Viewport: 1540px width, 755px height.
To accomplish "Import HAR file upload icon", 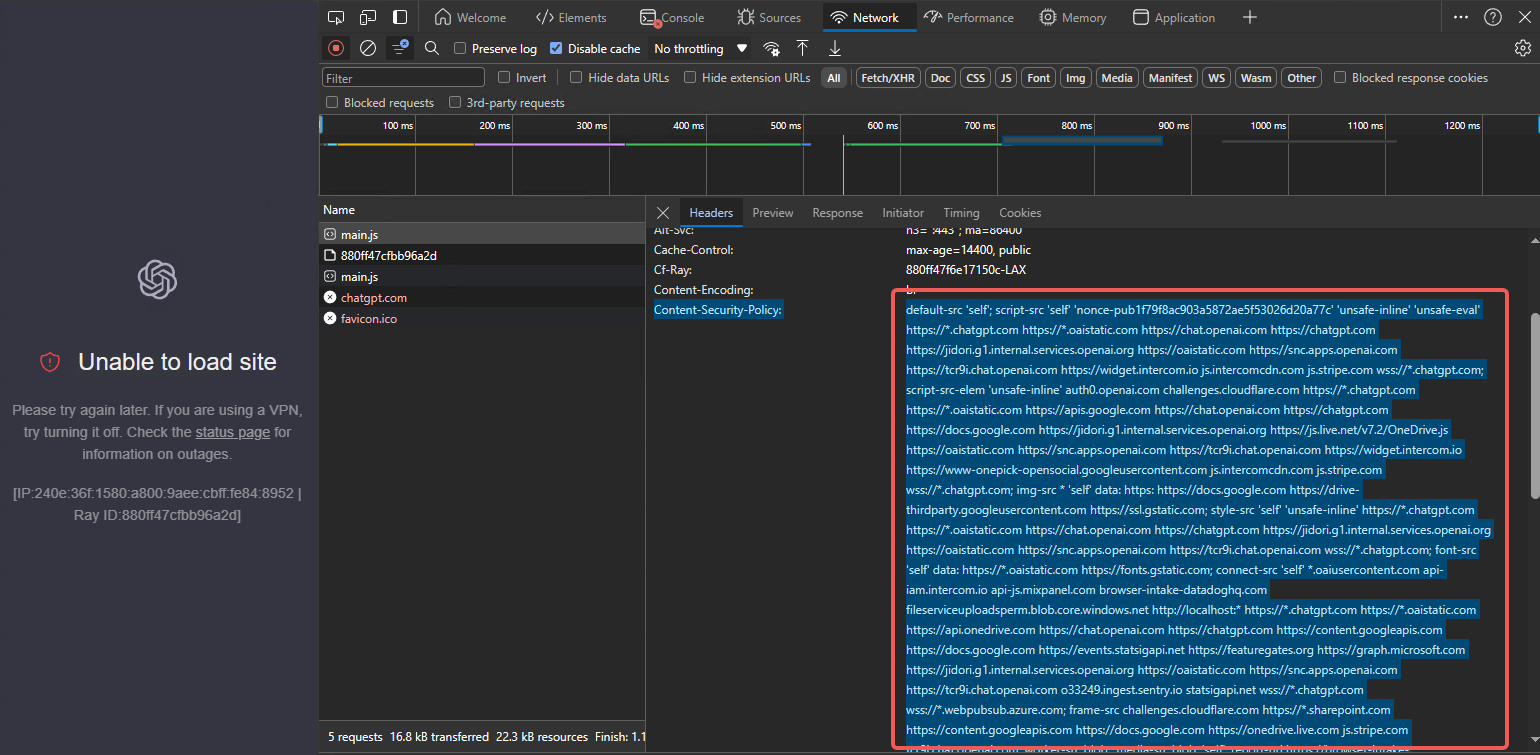I will (x=802, y=48).
